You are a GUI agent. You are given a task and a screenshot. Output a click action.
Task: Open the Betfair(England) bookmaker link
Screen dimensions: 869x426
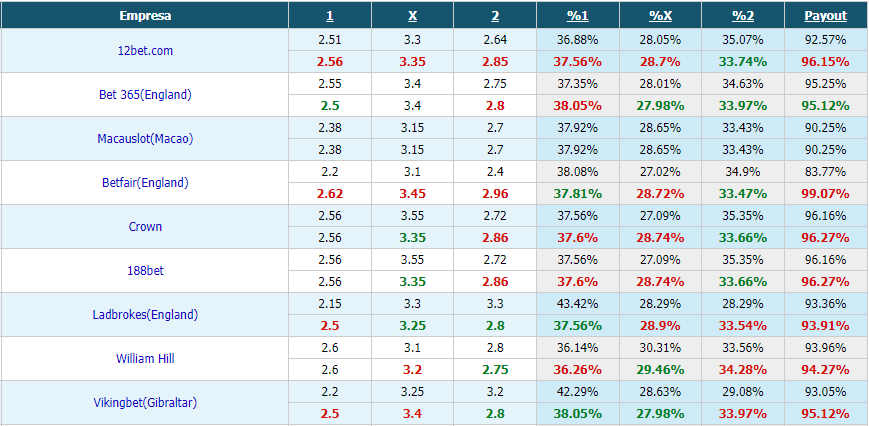(145, 182)
